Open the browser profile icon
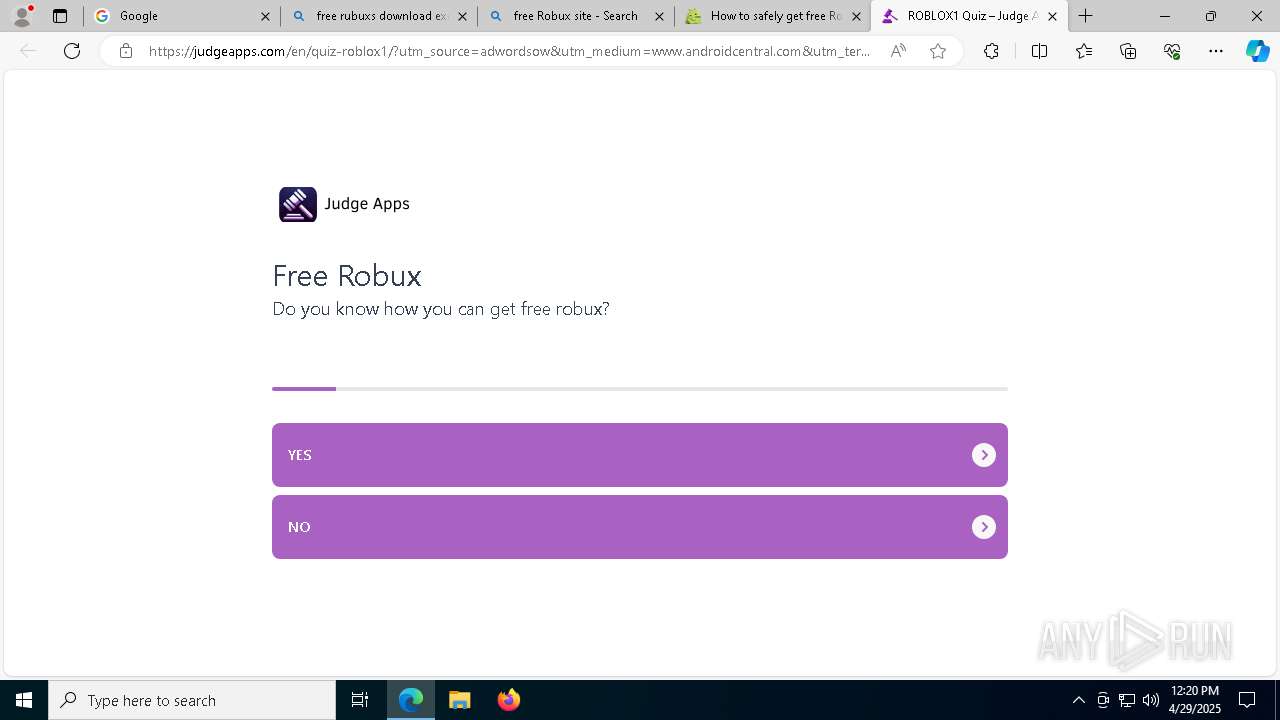 [22, 15]
